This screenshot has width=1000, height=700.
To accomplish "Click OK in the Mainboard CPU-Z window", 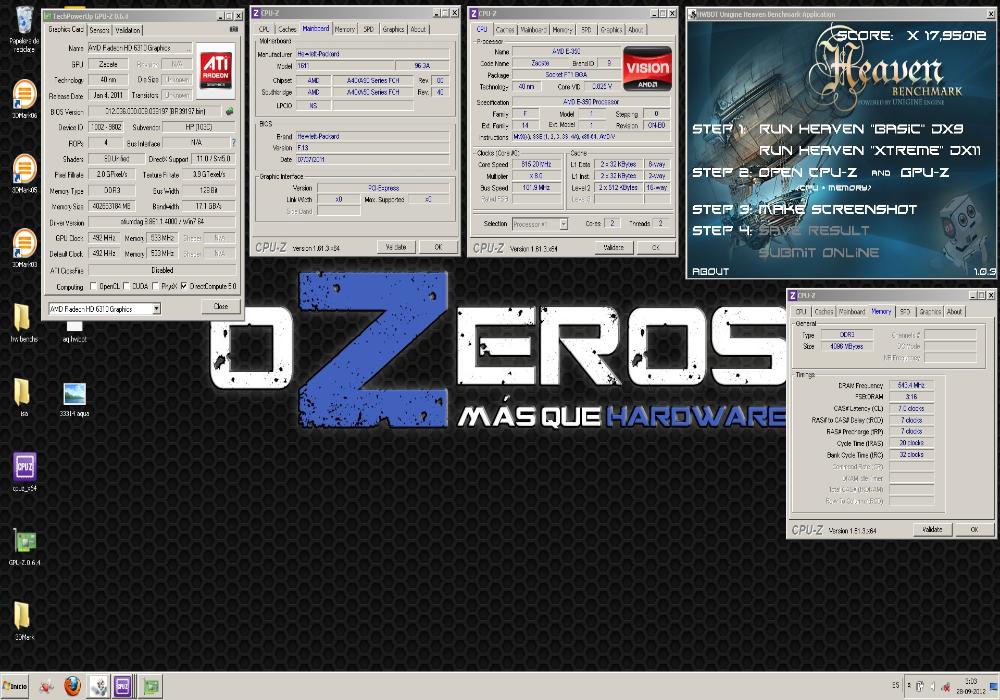I will (438, 247).
